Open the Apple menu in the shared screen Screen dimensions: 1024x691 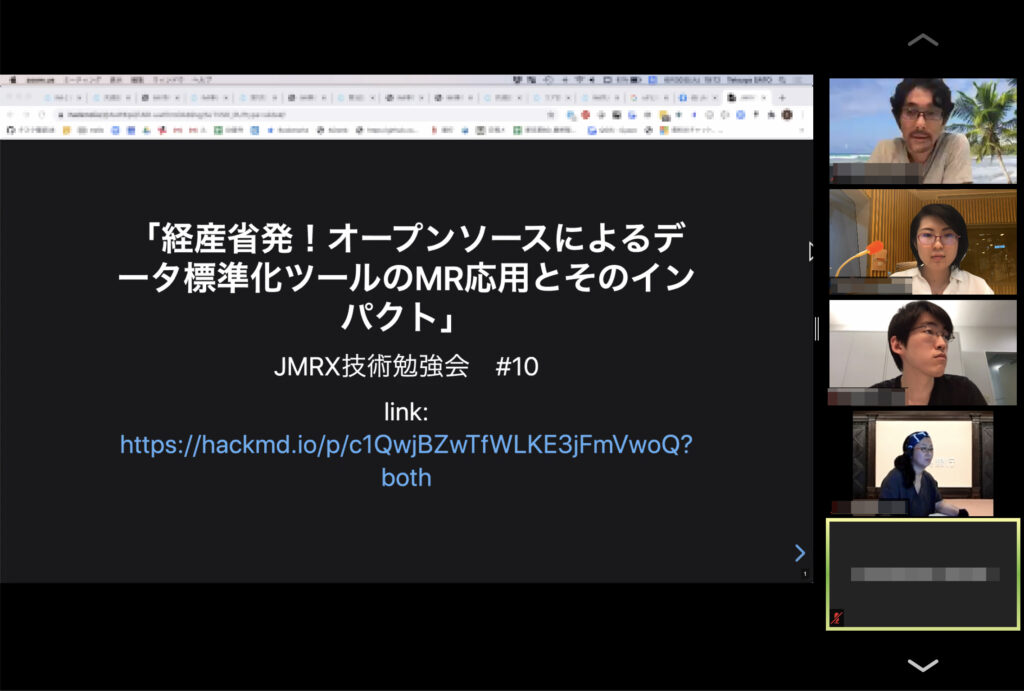[x=12, y=80]
